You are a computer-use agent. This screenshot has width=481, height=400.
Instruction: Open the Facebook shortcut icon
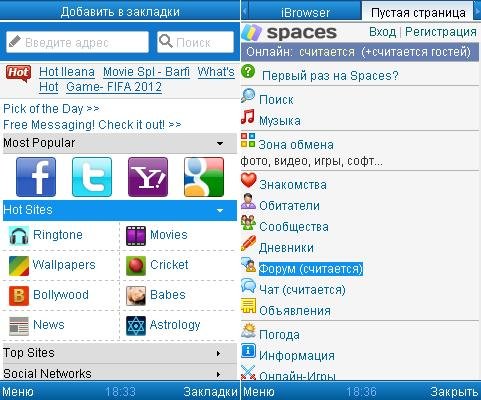[36, 177]
